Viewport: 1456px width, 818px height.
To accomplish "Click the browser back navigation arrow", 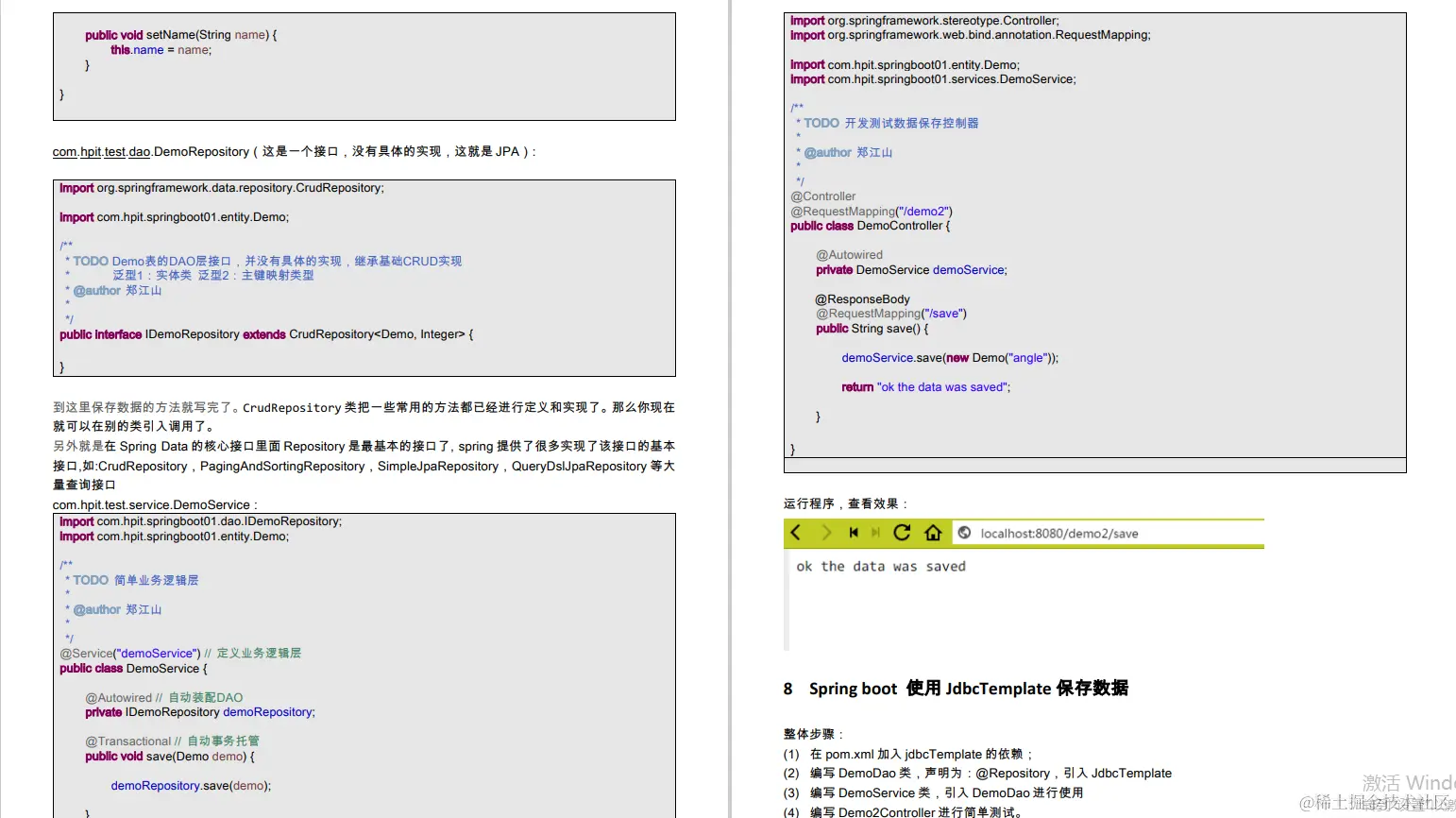I will pyautogui.click(x=796, y=532).
